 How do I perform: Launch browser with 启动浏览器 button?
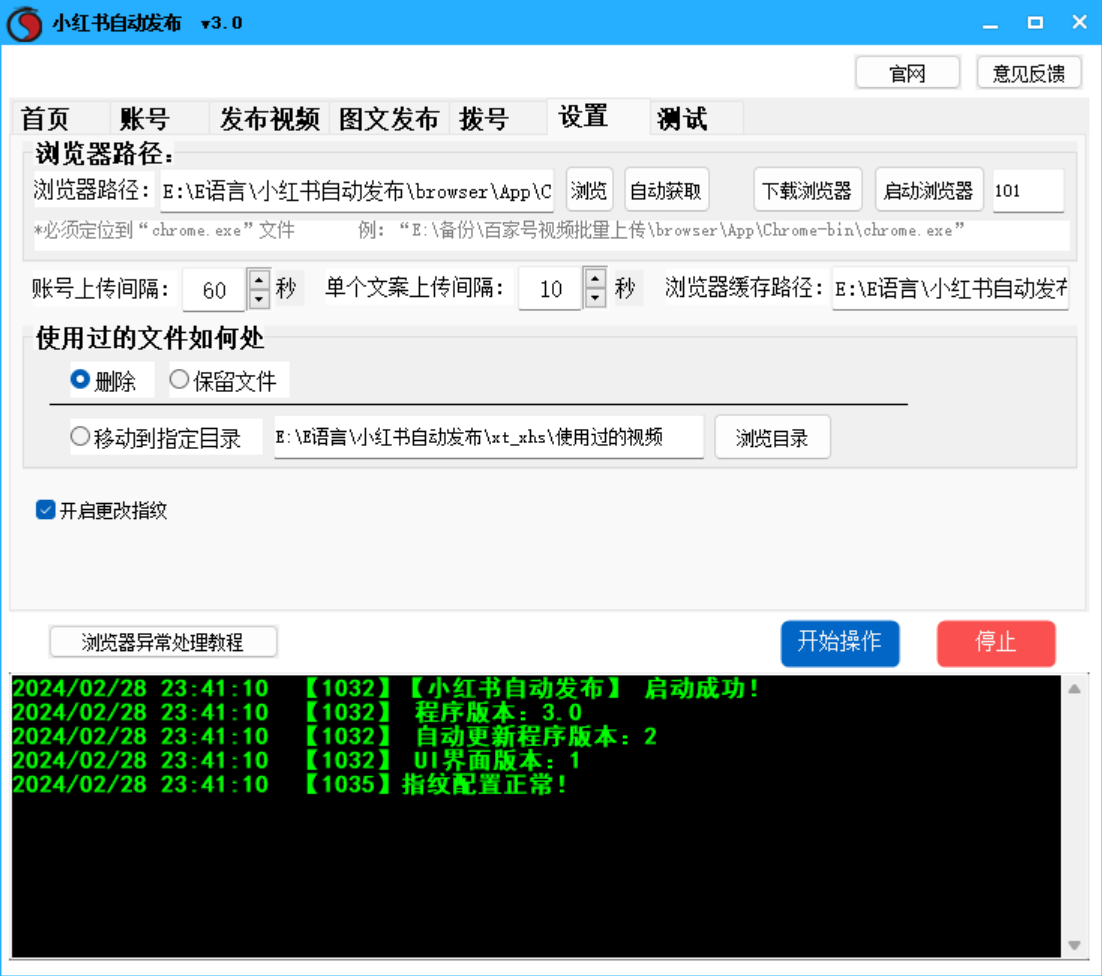pyautogui.click(x=928, y=190)
